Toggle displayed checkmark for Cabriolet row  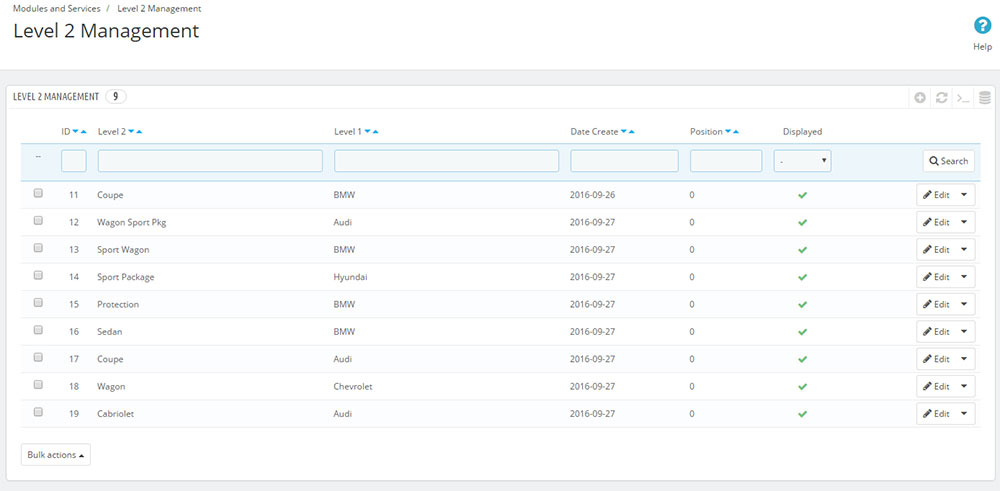[x=802, y=414]
